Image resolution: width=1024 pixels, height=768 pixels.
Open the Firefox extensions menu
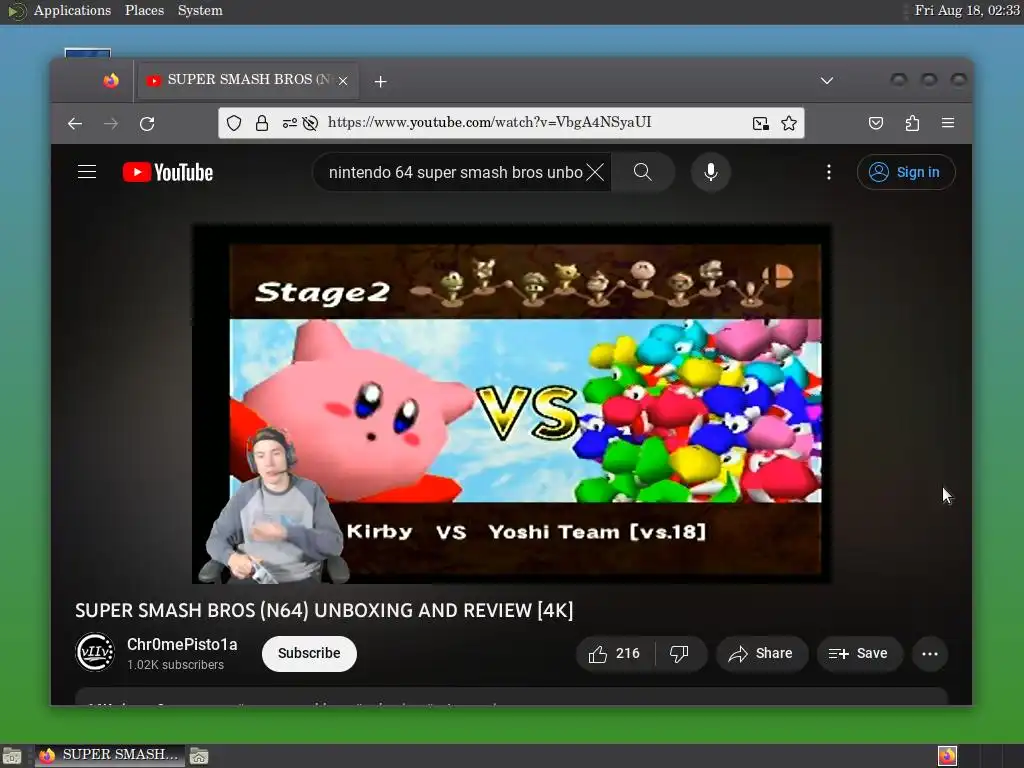912,123
